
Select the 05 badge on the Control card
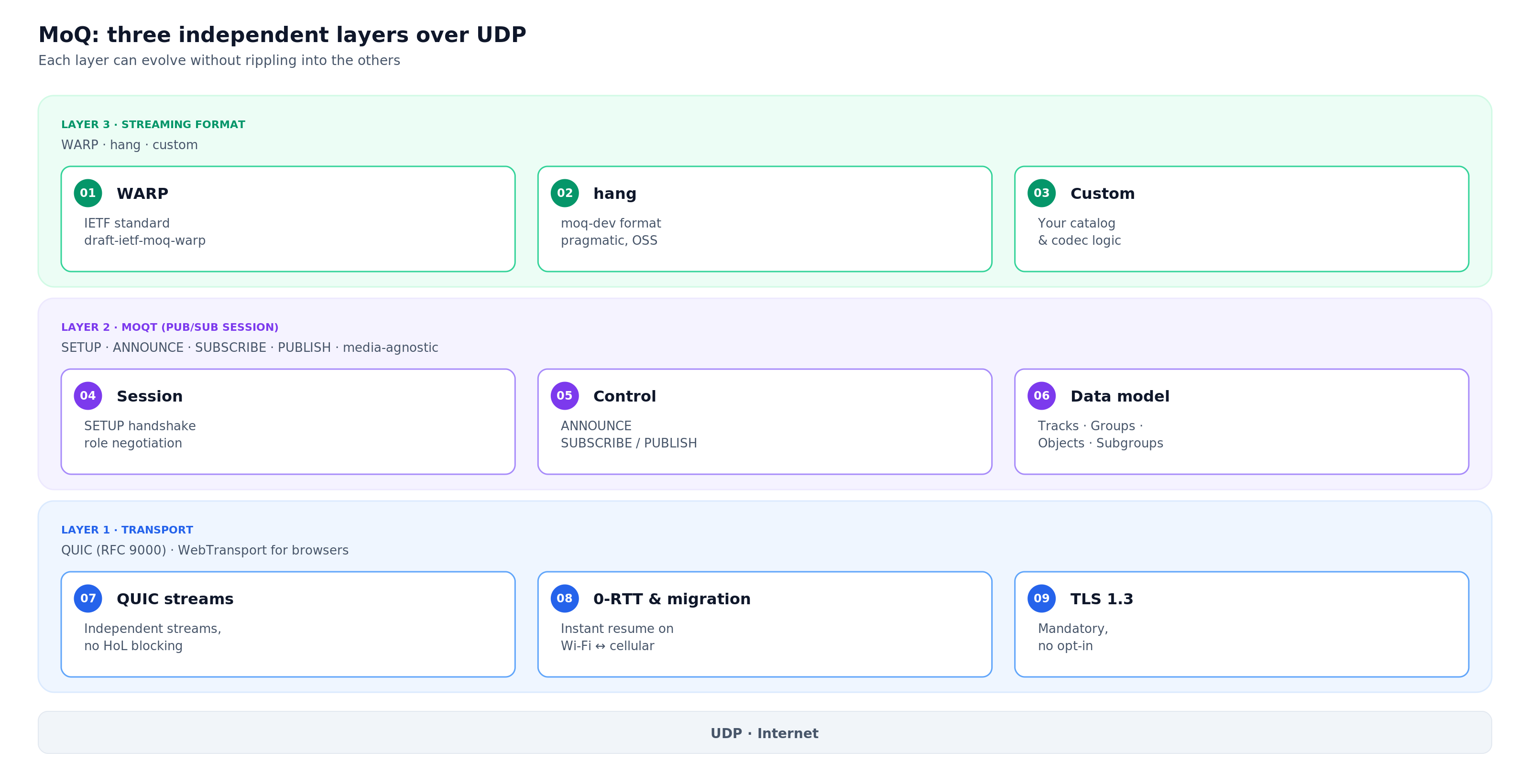565,395
